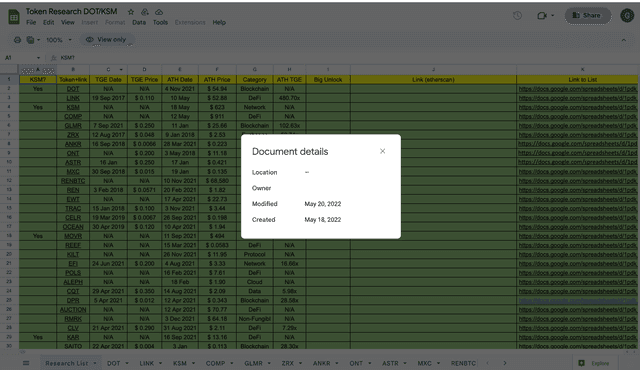Click the Modified date May 20, 2022
Screen dimensions: 640x370
[322, 204]
